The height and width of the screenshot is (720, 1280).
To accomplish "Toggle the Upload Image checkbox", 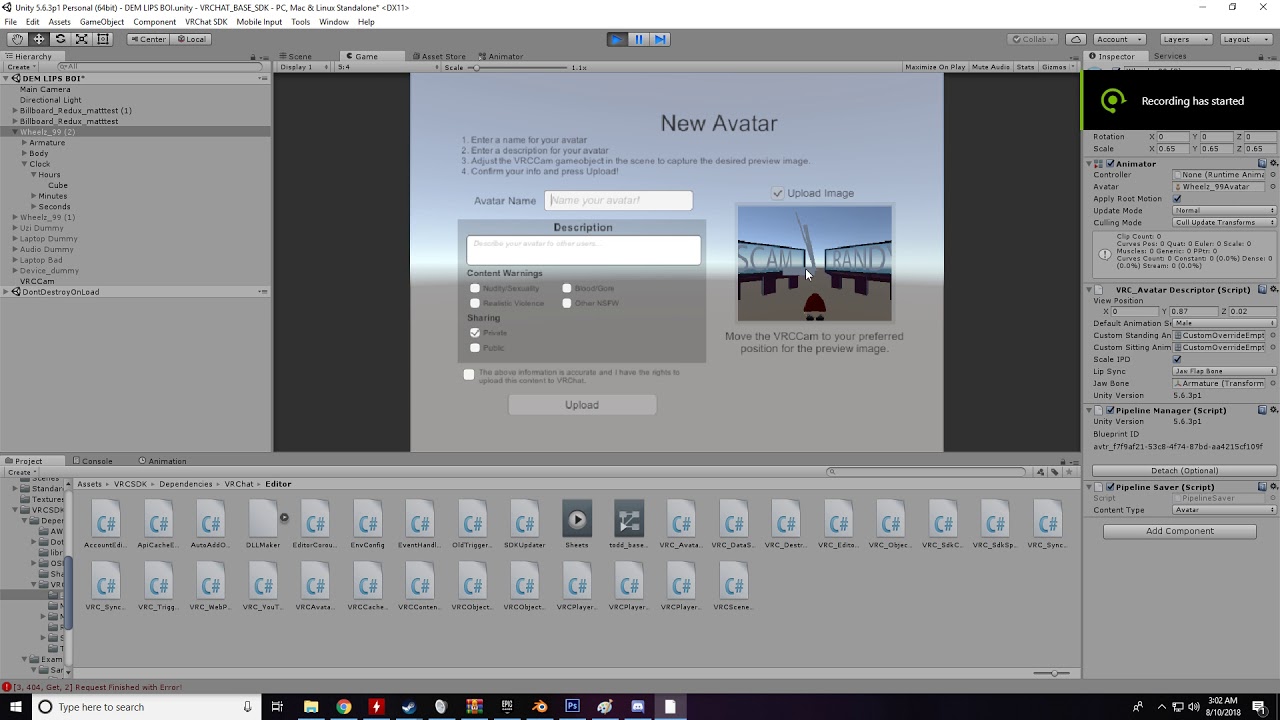I will (x=778, y=193).
